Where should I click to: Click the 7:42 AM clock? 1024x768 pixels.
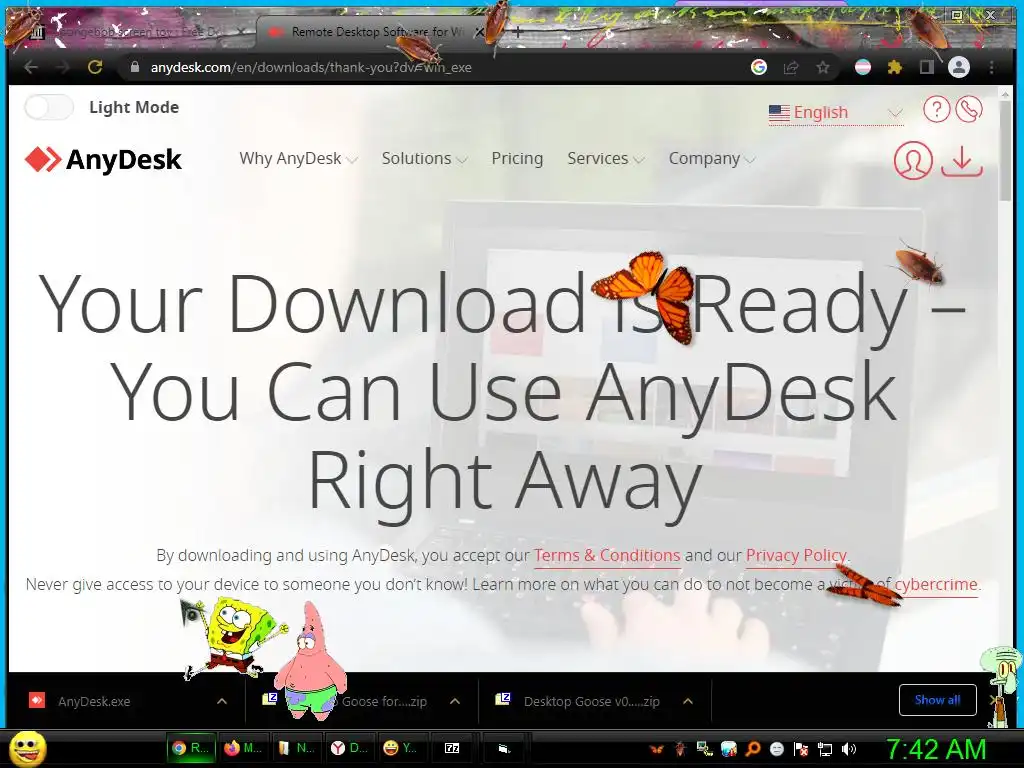tap(935, 749)
